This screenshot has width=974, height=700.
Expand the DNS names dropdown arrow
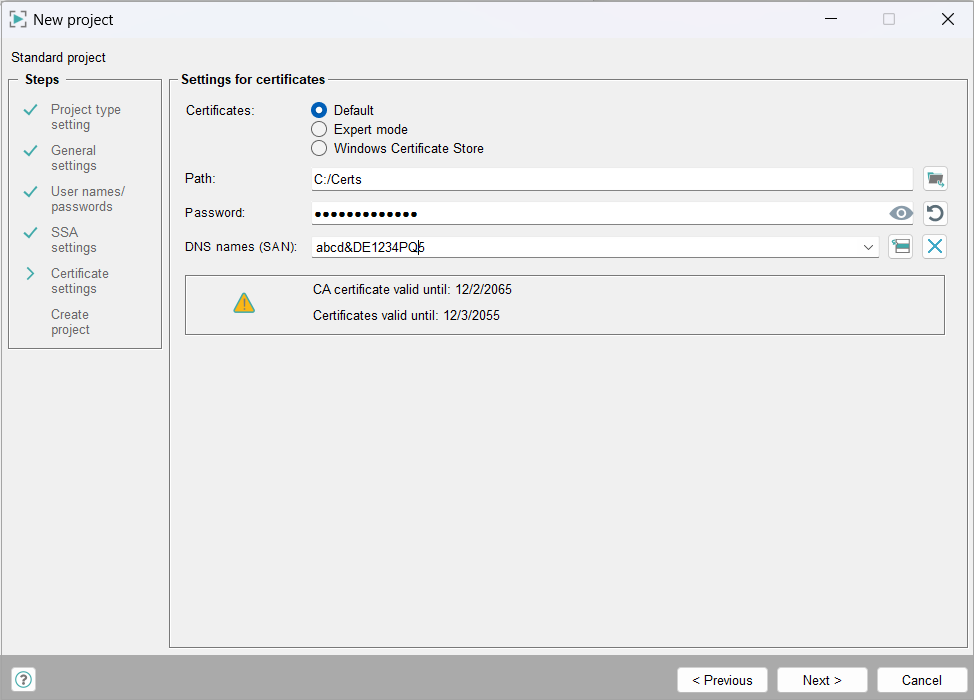click(x=867, y=248)
